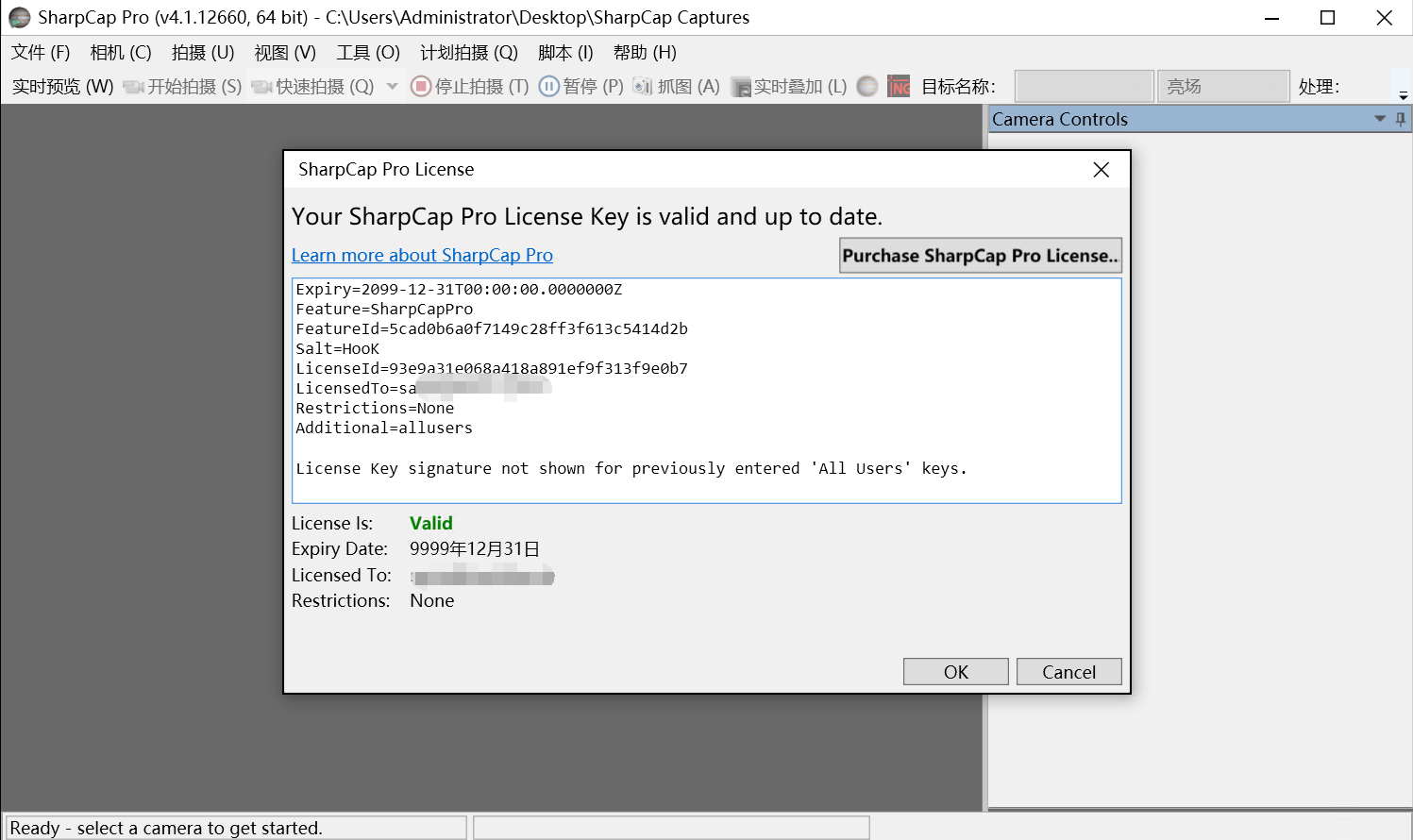The width and height of the screenshot is (1413, 840).
Task: Click 实时预览 (W) toolbar item
Action: pyautogui.click(x=62, y=87)
